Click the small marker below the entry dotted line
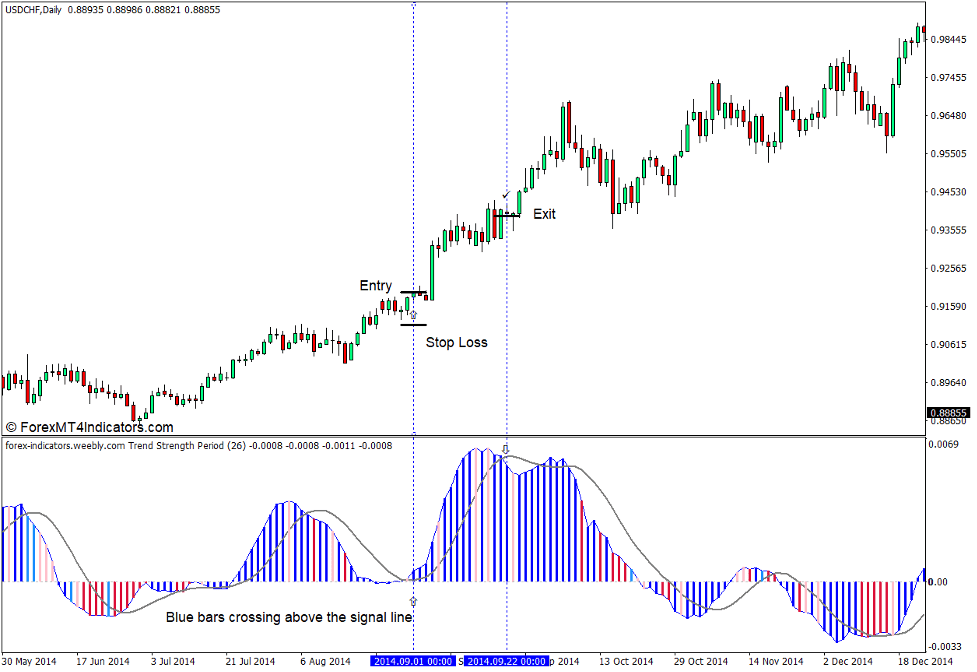The width and height of the screenshot is (977, 672). pyautogui.click(x=414, y=601)
